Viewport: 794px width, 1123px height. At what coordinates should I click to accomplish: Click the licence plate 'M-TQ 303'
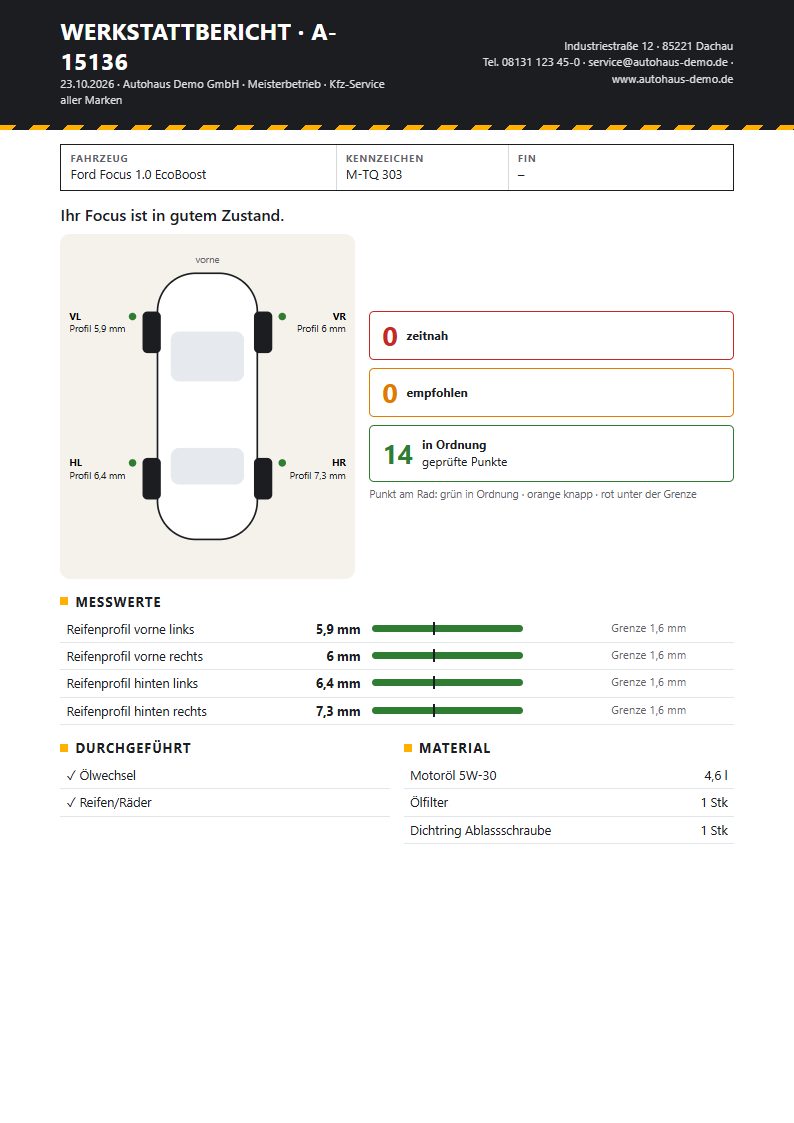(x=374, y=175)
